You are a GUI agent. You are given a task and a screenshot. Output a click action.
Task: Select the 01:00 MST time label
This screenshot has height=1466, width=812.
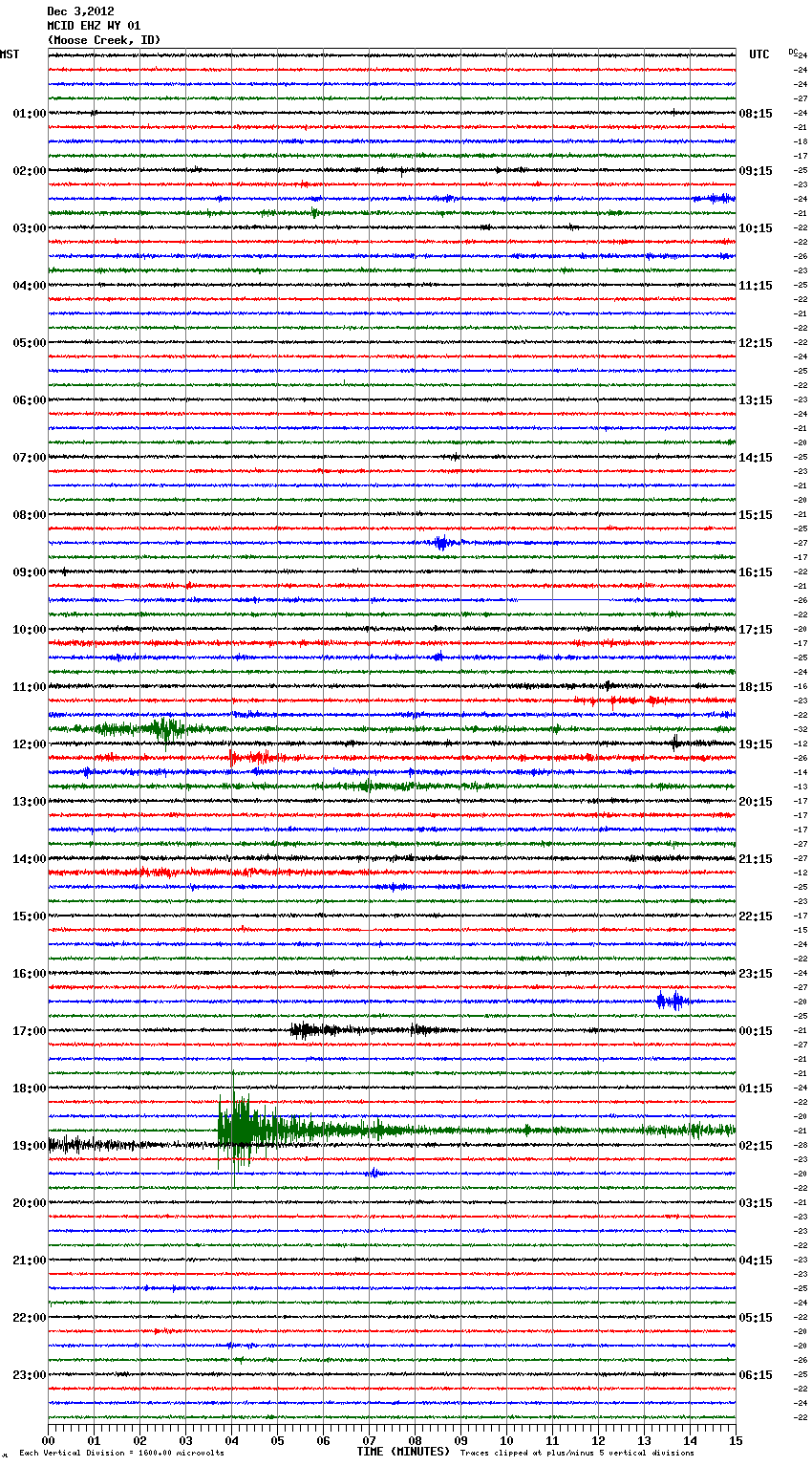tap(29, 114)
